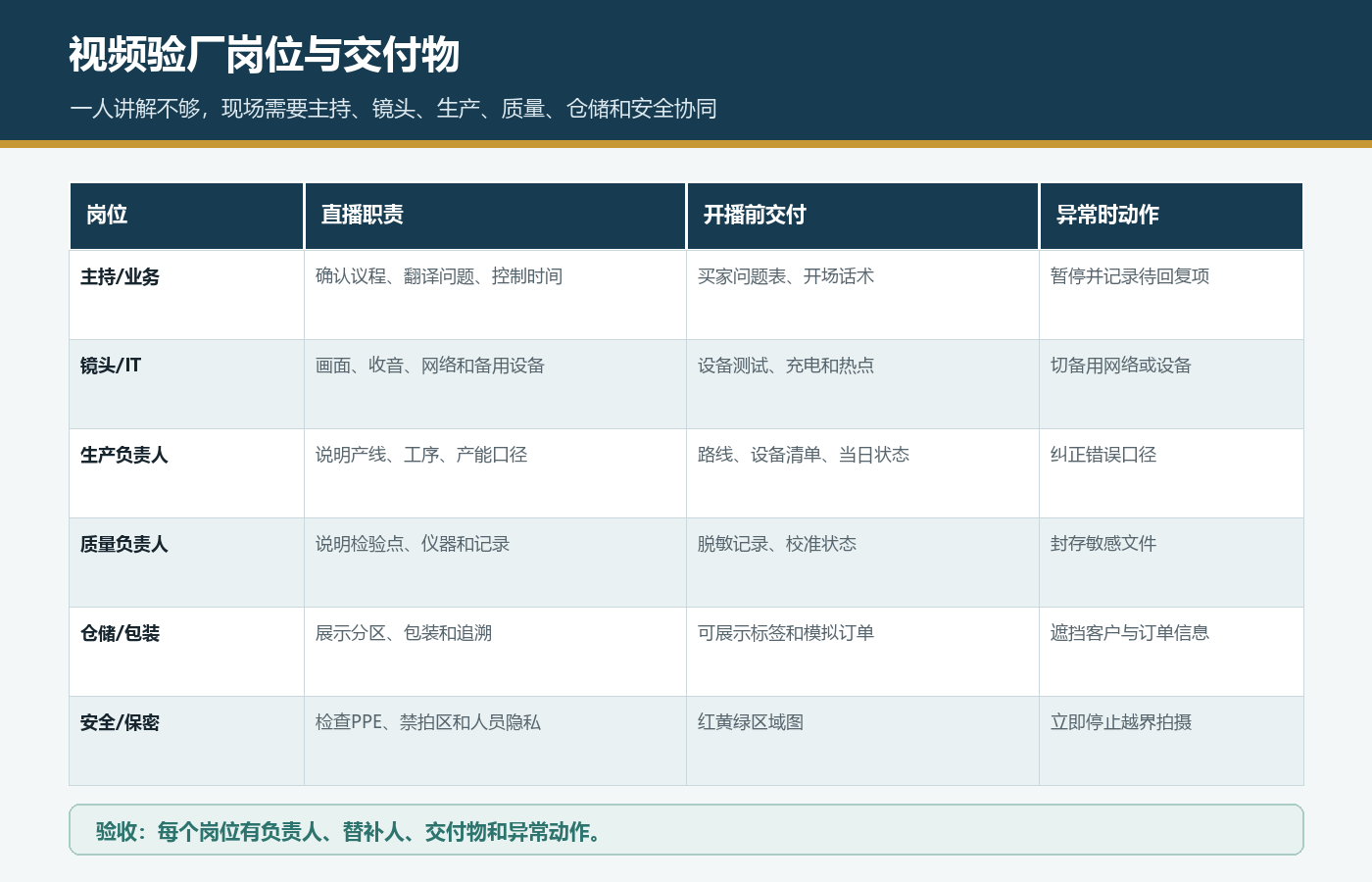Click the slide title 视频验厂岗位与交付物
1372x882 pixels.
265,55
